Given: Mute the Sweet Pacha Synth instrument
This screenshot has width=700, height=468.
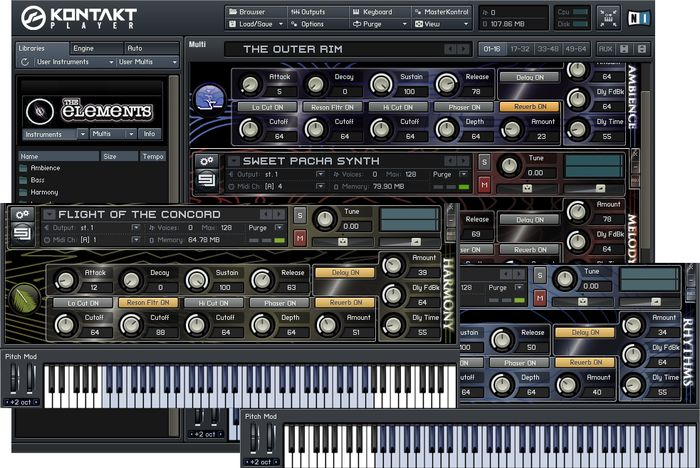Looking at the screenshot, I should (484, 185).
